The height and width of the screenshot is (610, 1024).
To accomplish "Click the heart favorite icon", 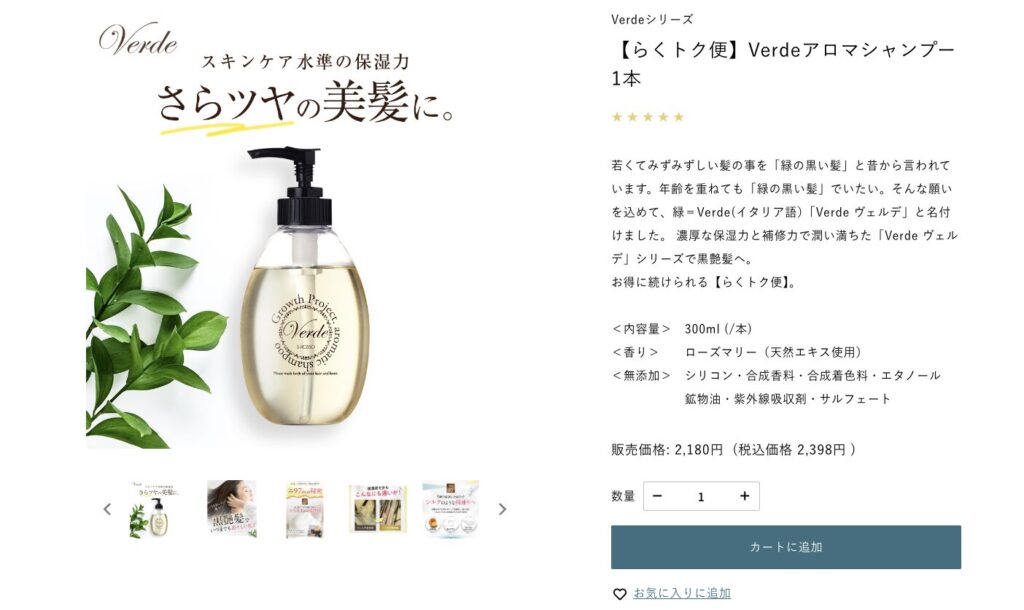I will coord(619,594).
